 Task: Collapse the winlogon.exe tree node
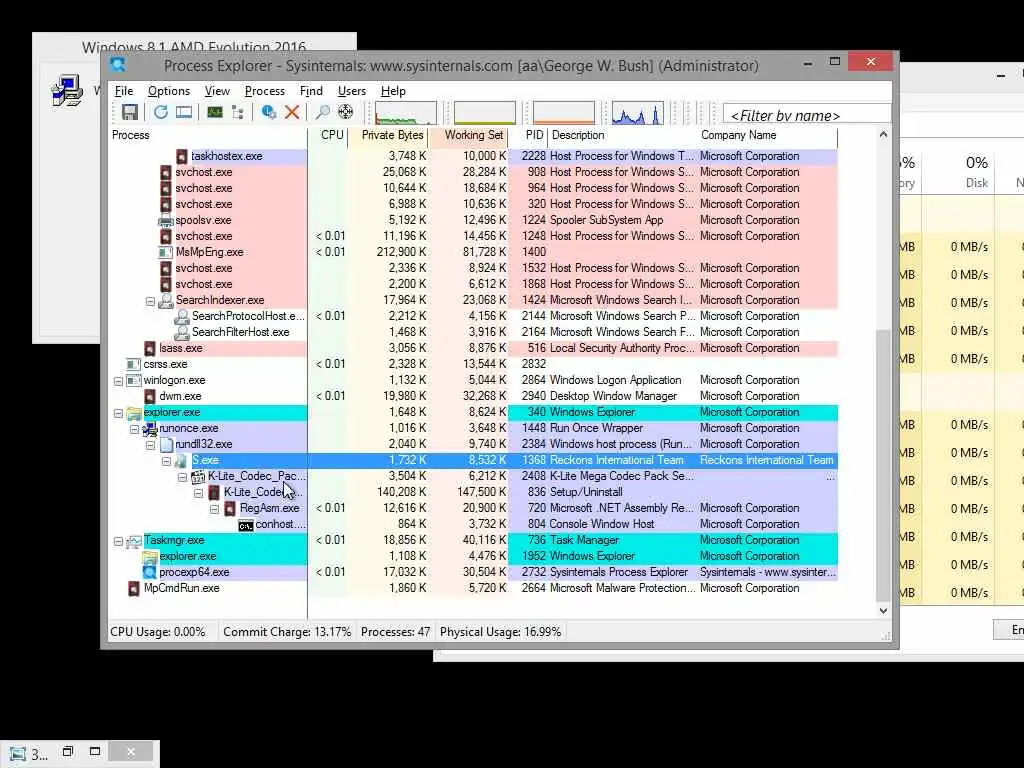(x=118, y=381)
